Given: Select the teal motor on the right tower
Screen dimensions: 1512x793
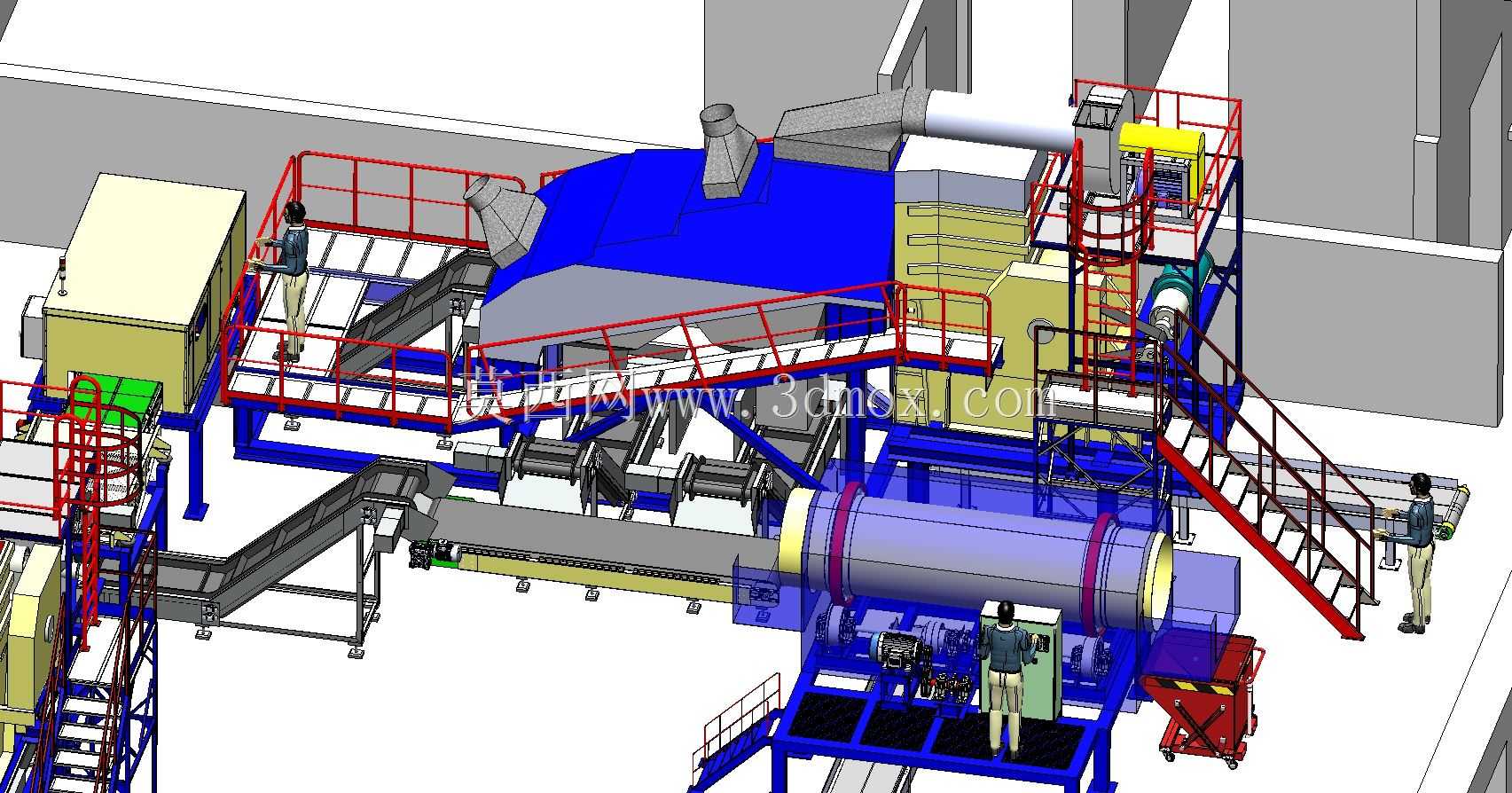Looking at the screenshot, I should pyautogui.click(x=1181, y=282).
